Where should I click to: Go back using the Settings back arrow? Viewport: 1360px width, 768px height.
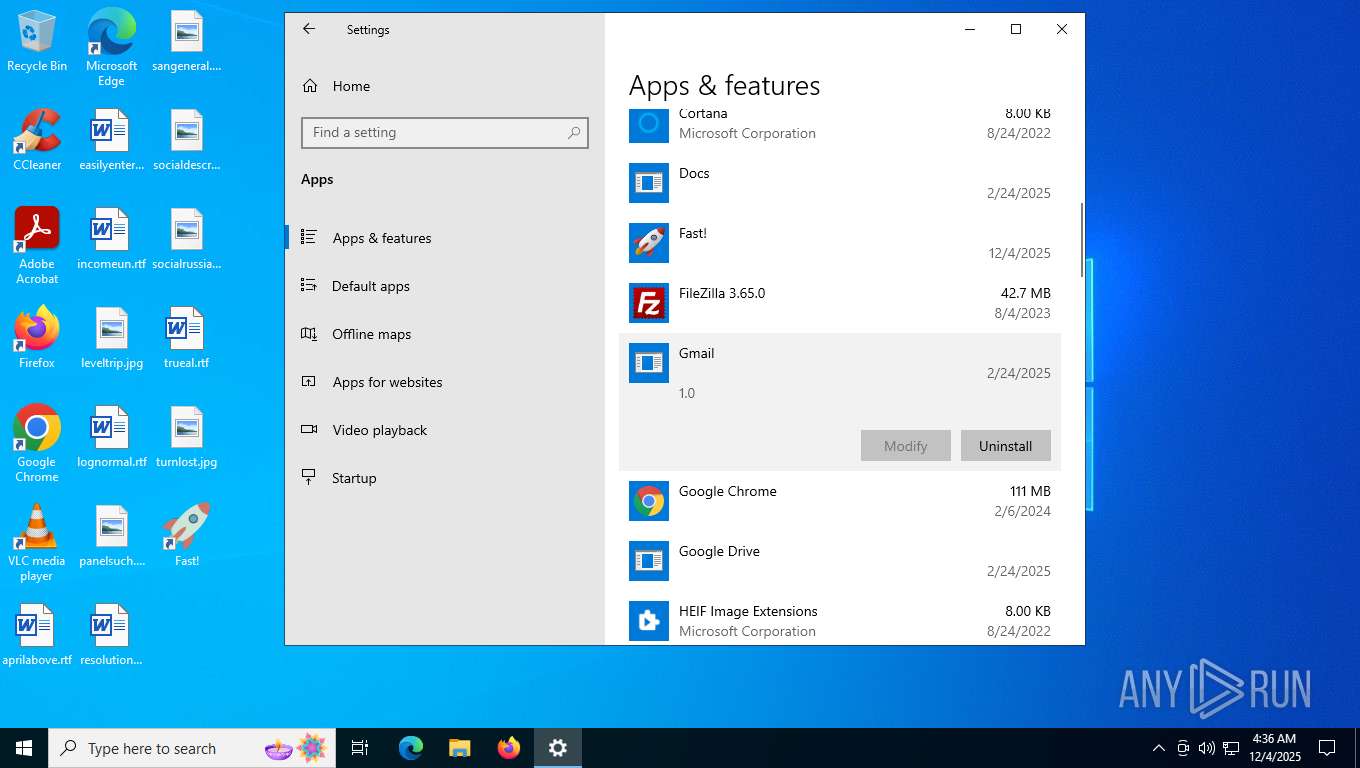tap(309, 29)
